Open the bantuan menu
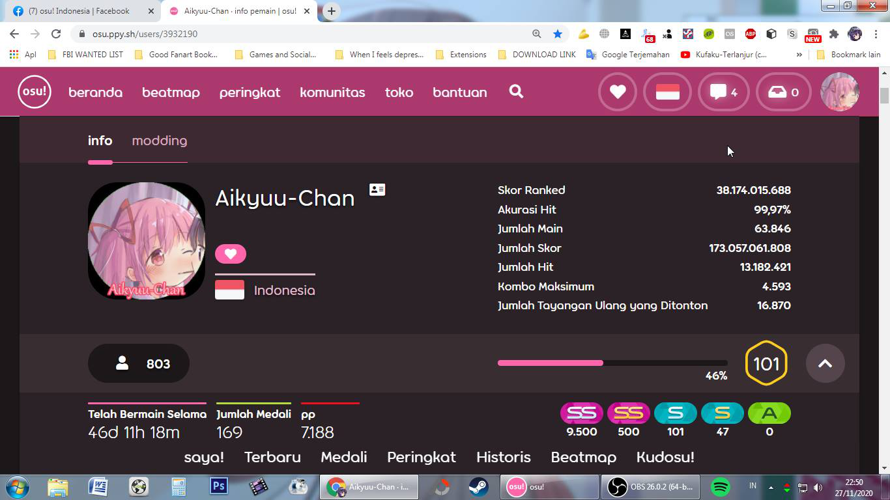The image size is (890, 500). point(460,92)
